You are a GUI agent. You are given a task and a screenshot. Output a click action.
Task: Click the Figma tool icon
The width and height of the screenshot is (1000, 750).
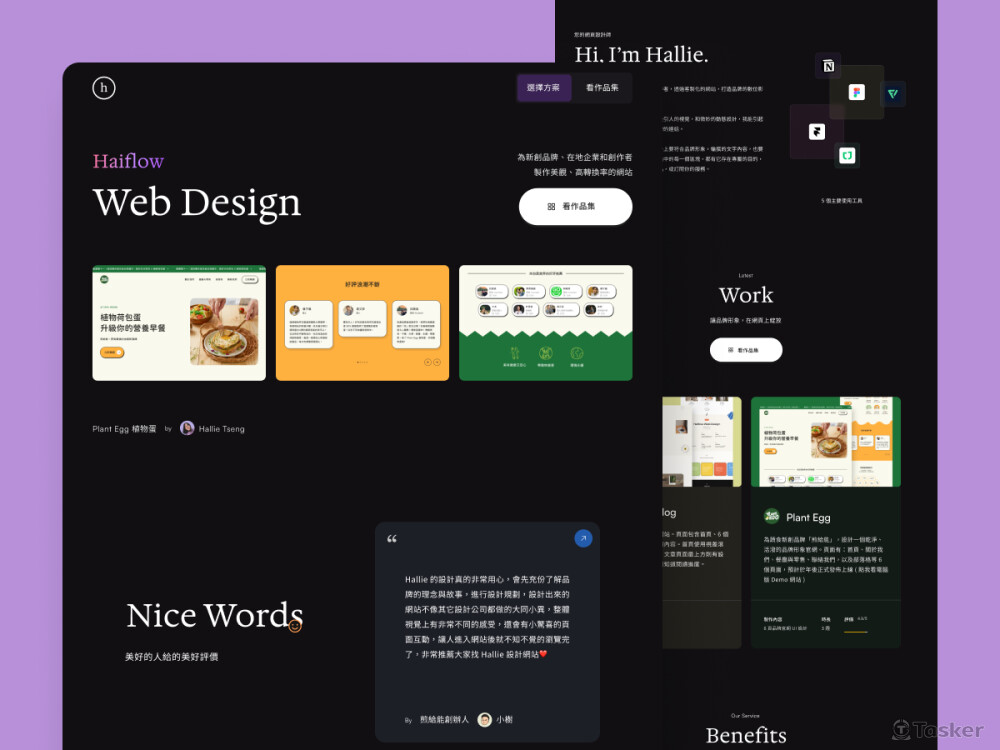(x=856, y=92)
